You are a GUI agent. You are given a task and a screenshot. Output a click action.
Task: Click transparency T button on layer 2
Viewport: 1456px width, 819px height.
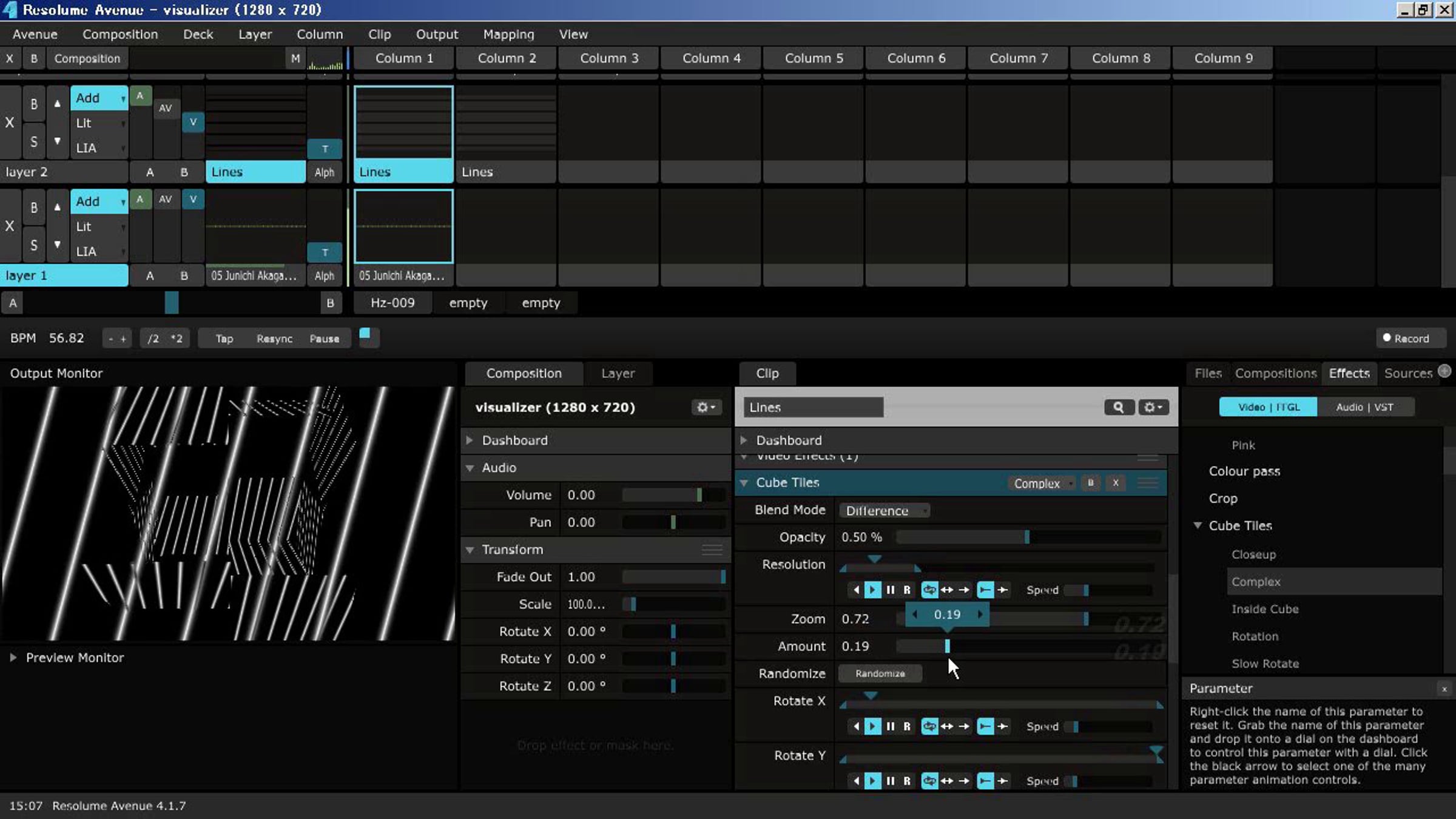point(325,149)
